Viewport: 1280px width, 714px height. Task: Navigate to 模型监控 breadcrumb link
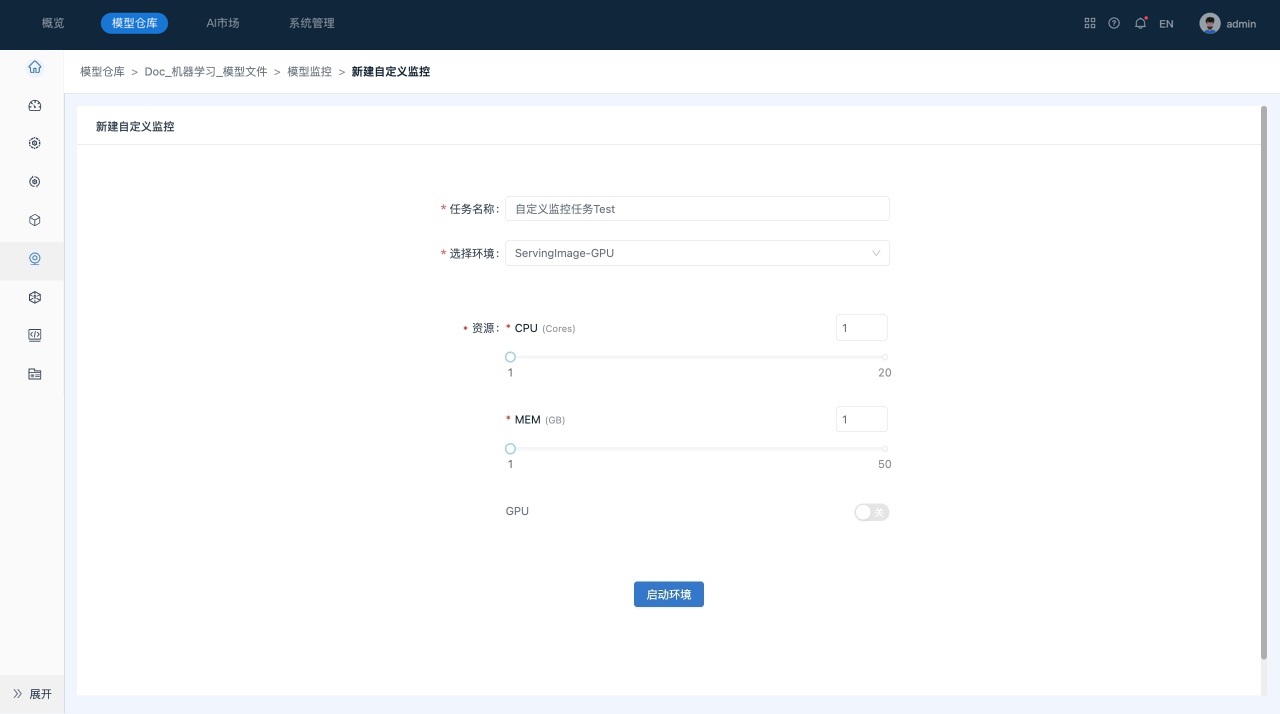309,72
